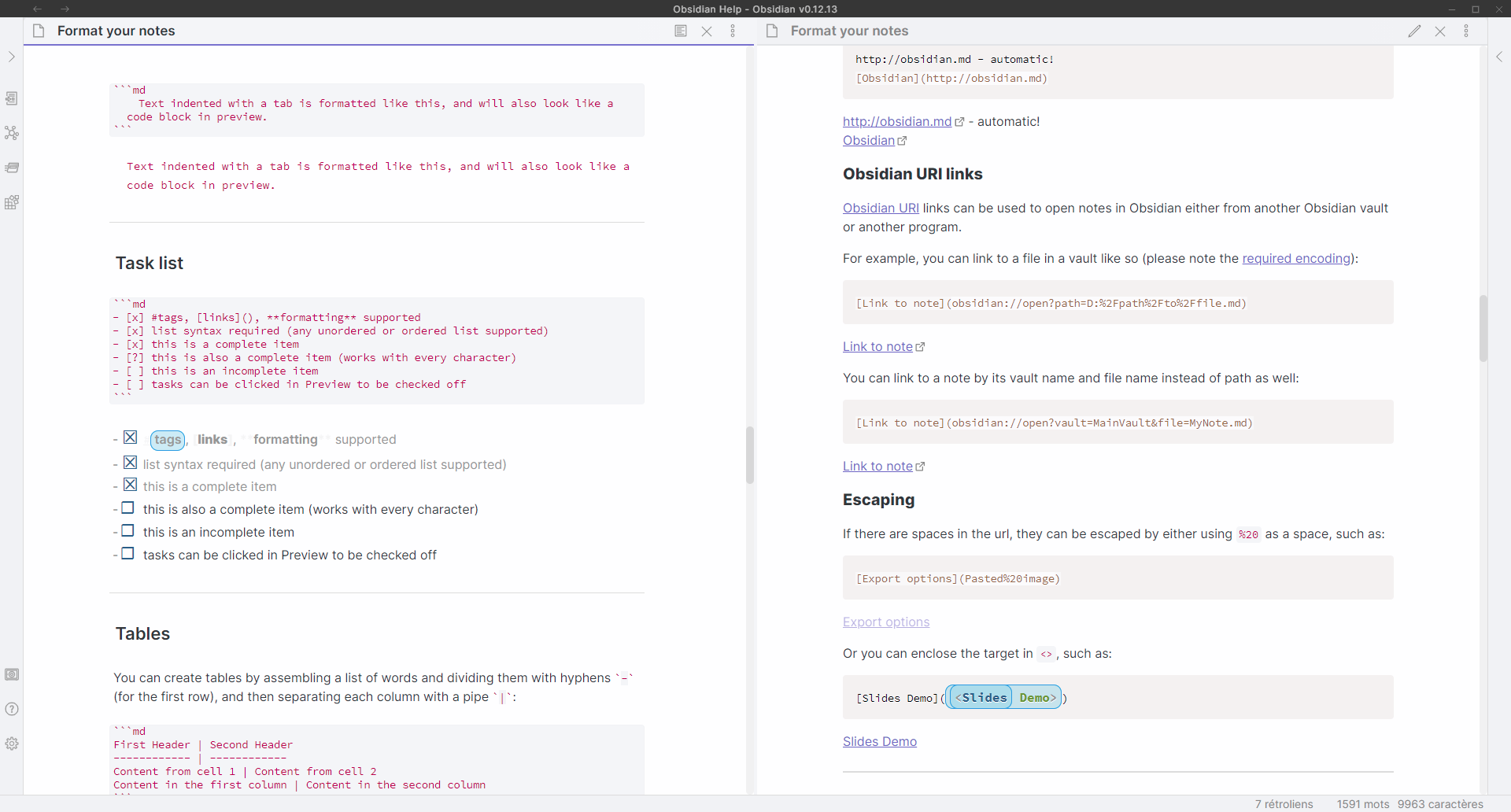Check 'this is an incomplete item'
Image resolution: width=1511 pixels, height=812 pixels.
127,531
